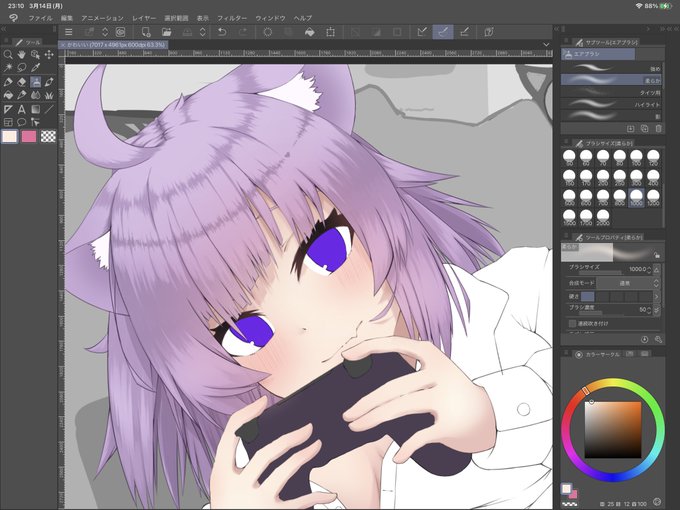Toggle the third snap button in command bar
Image resolution: width=680 pixels, height=510 pixels.
(x=464, y=32)
